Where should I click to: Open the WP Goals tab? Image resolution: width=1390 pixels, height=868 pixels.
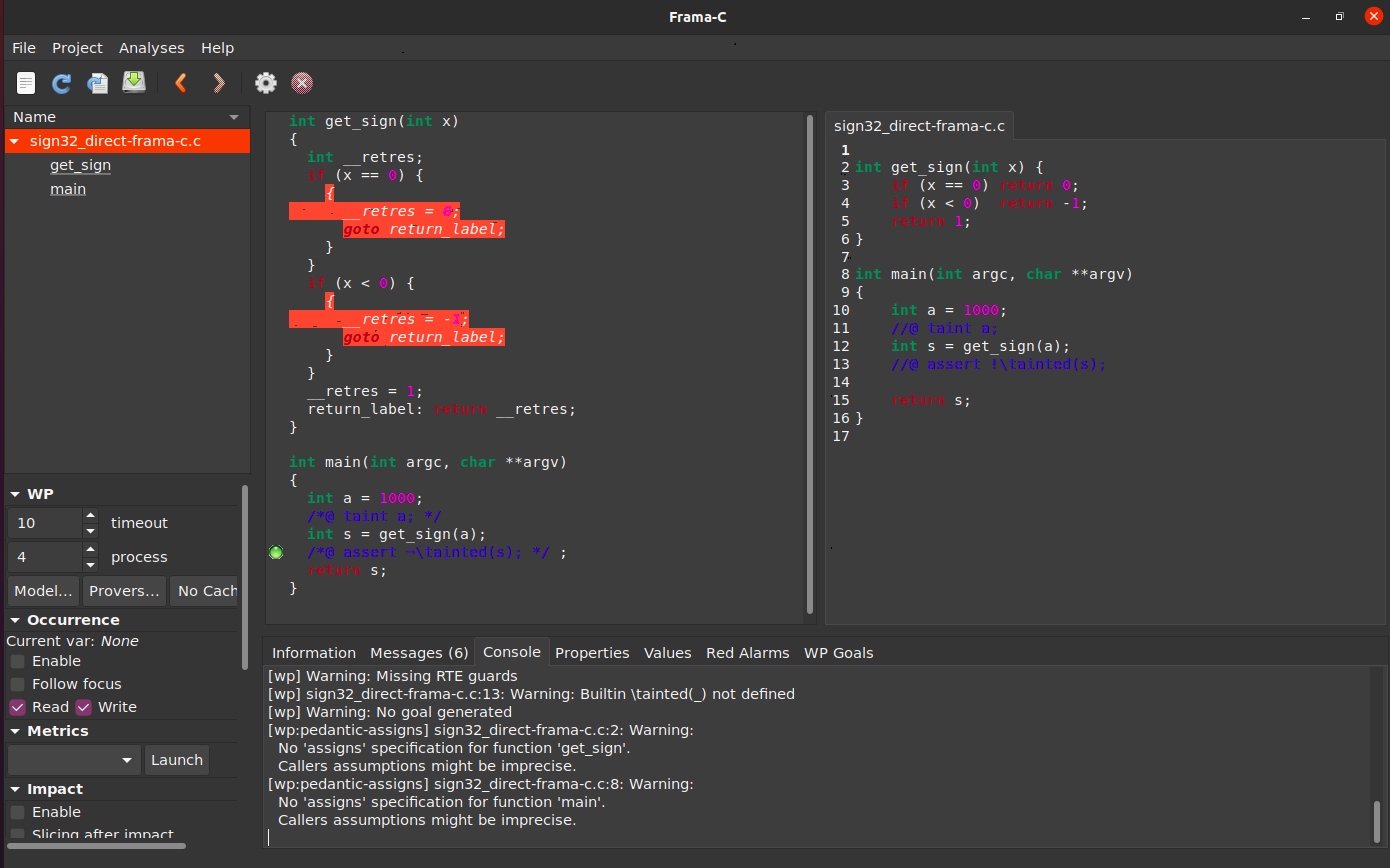click(838, 652)
